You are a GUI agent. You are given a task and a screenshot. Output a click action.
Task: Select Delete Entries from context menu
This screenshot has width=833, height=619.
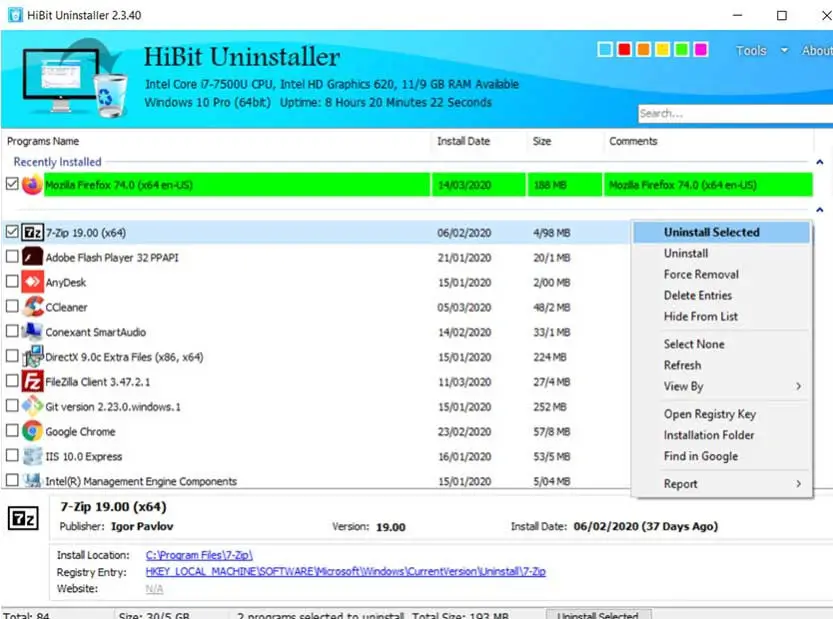point(721,295)
